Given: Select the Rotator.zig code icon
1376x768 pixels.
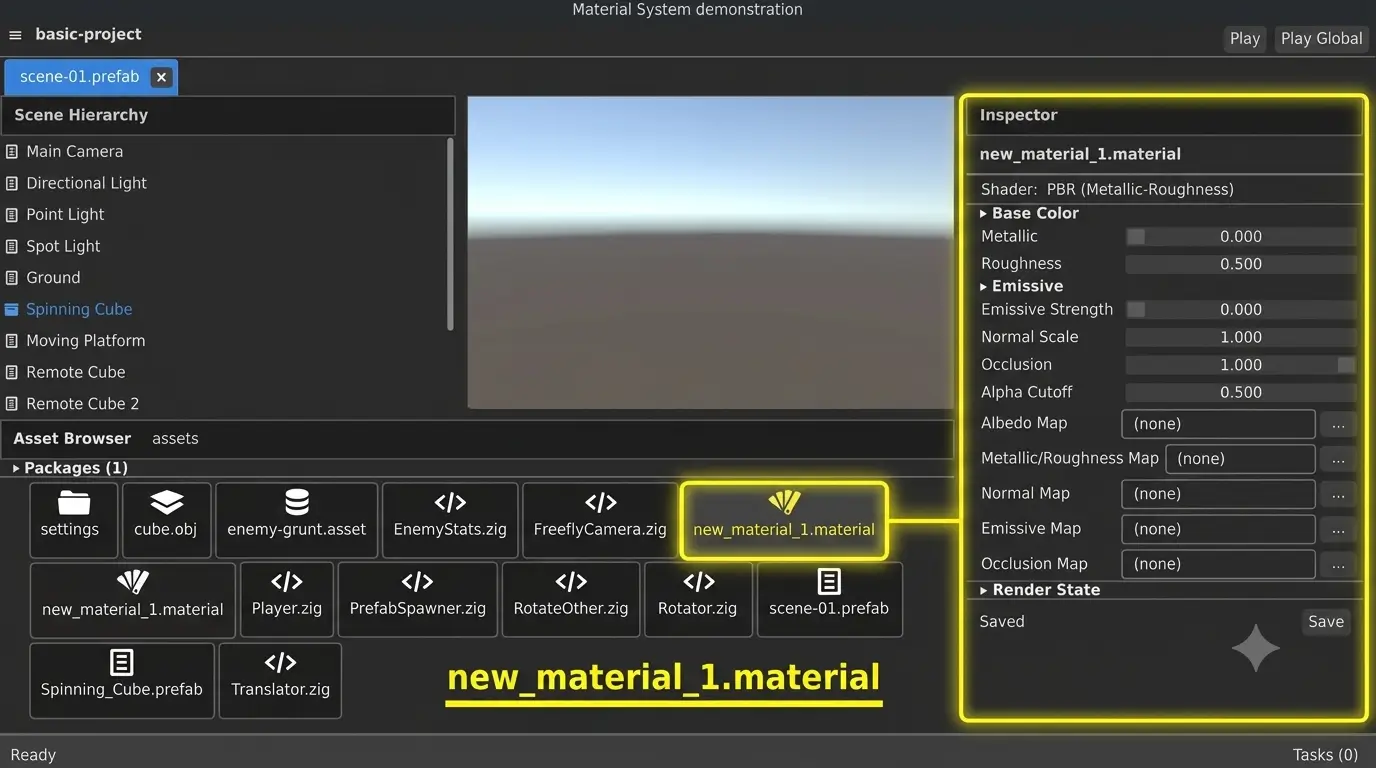Looking at the screenshot, I should point(698,581).
